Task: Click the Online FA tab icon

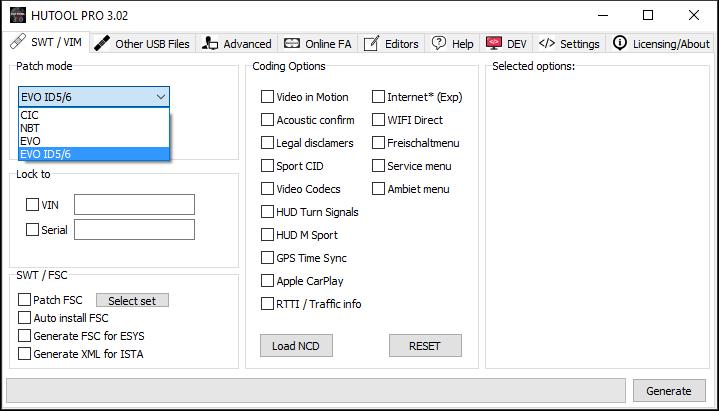Action: [291, 43]
